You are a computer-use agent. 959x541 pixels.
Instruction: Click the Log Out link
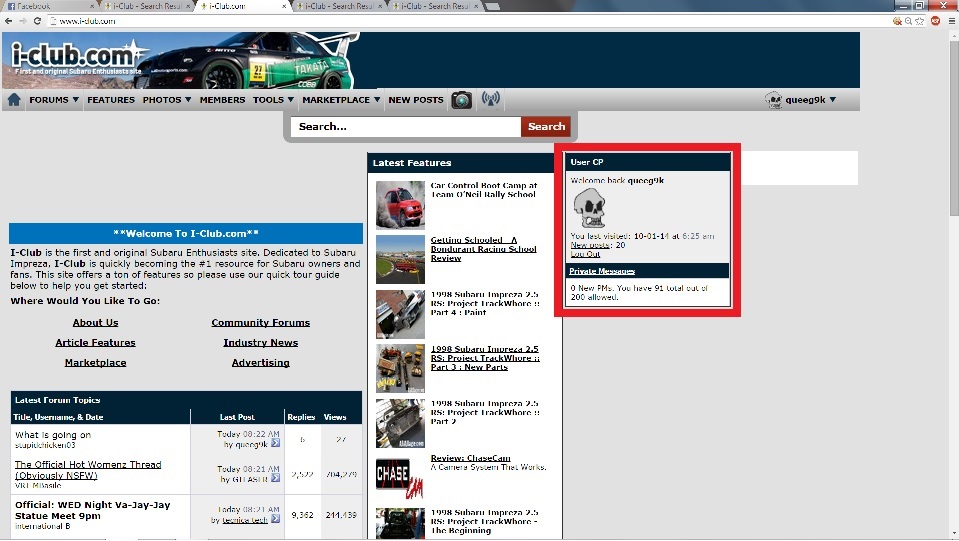point(585,254)
